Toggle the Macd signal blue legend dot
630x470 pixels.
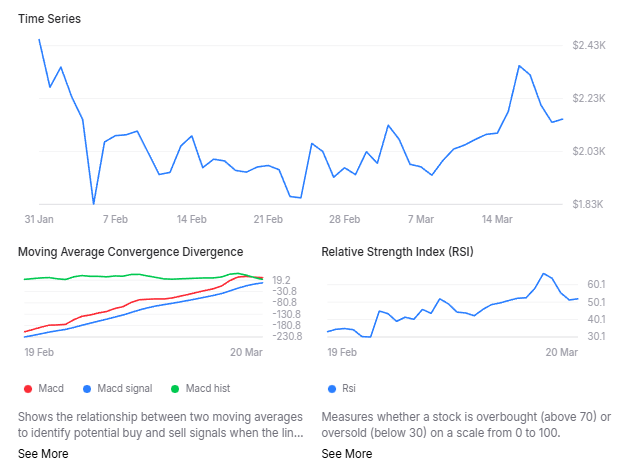coord(88,388)
